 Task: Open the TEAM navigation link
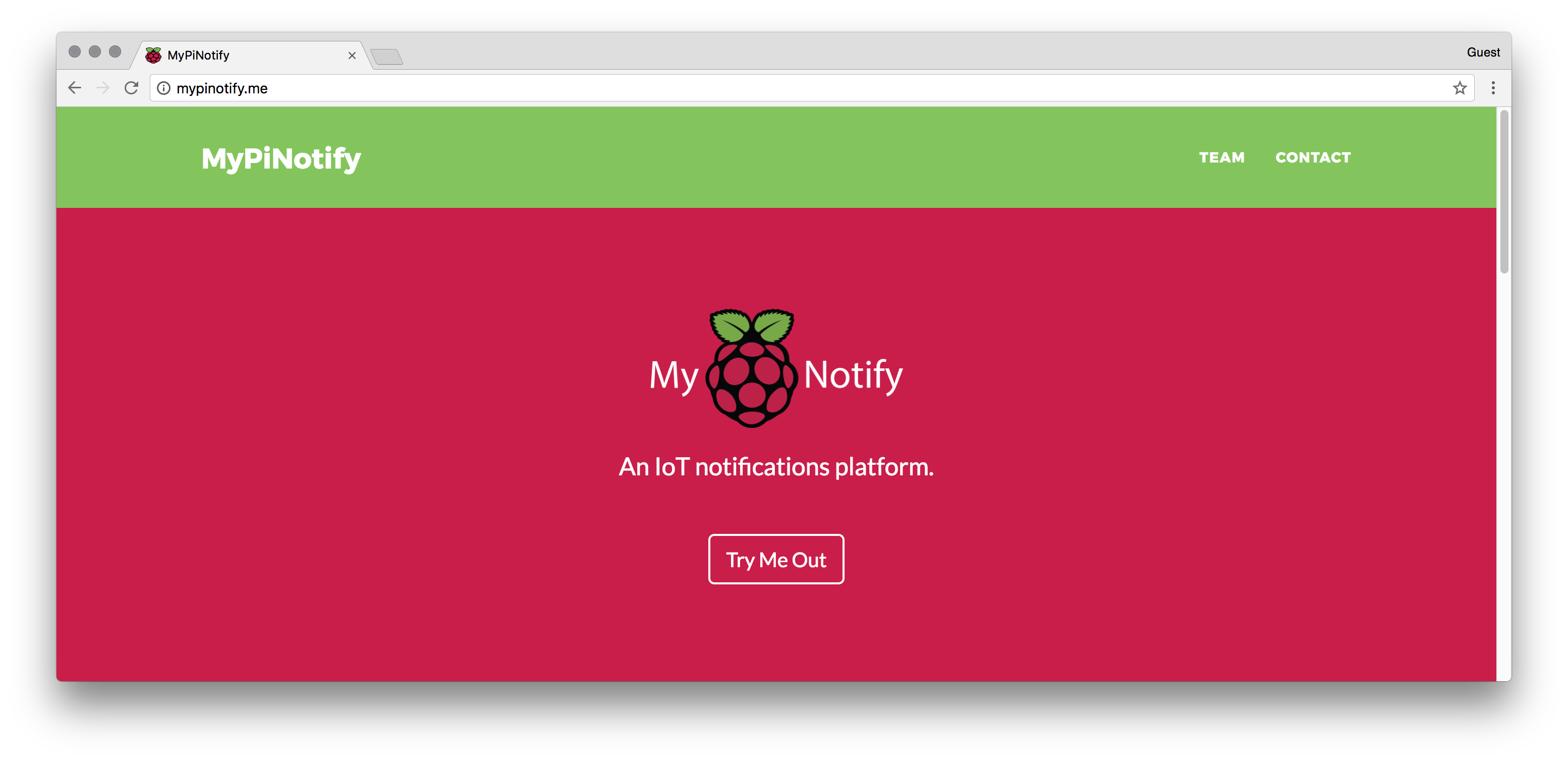click(x=1221, y=157)
